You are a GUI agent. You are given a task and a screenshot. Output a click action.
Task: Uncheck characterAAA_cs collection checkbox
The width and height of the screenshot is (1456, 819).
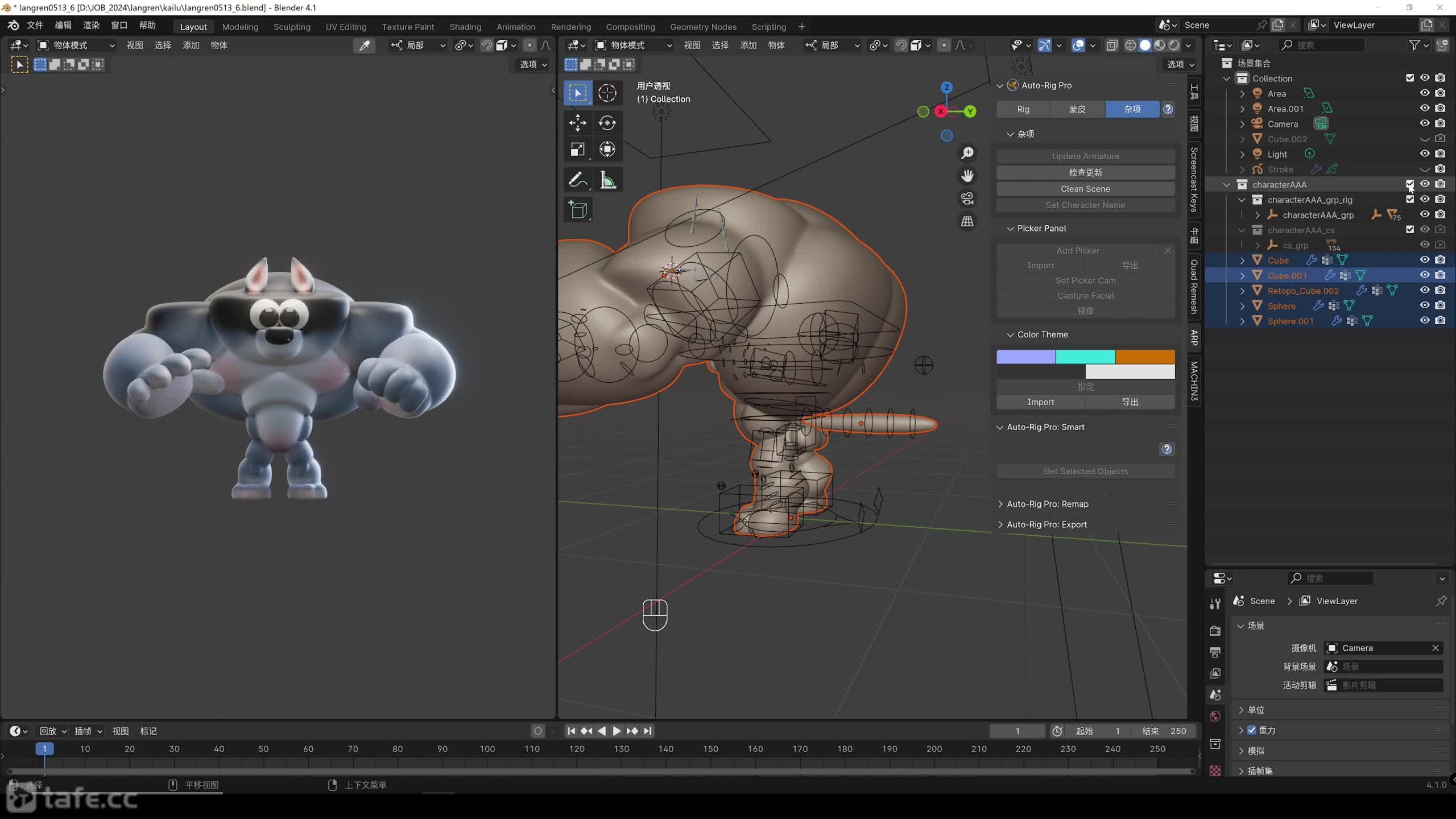[1409, 230]
